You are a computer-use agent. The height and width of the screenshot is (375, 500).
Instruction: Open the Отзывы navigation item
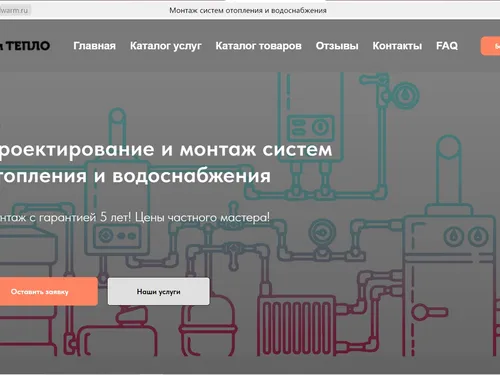click(337, 46)
